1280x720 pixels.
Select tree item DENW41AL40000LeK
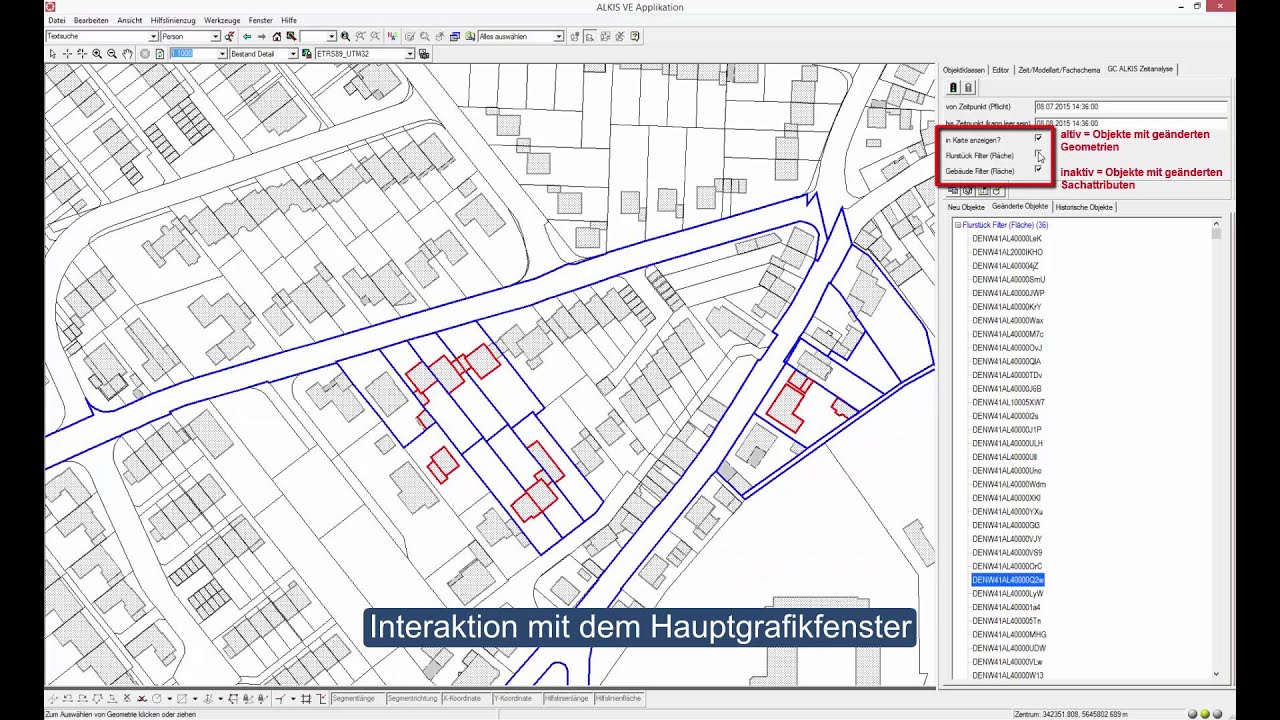coord(1007,239)
